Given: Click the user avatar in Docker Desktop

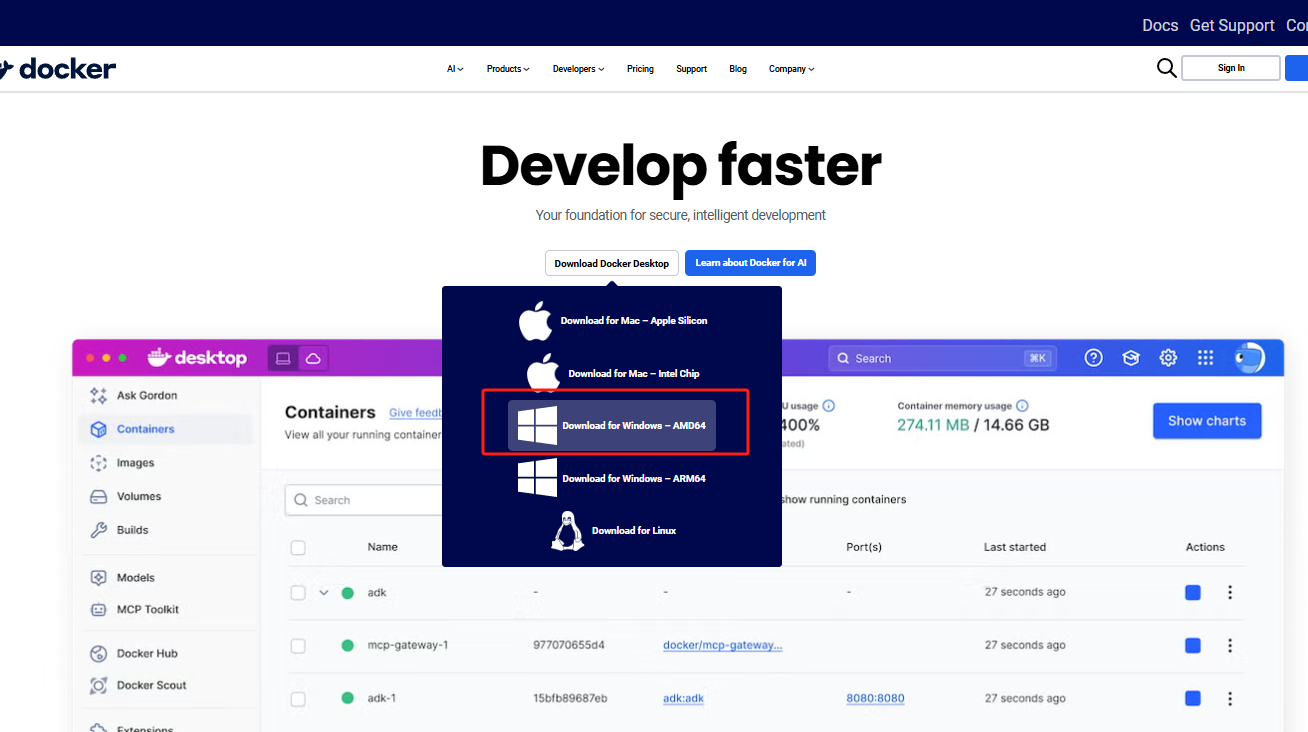Looking at the screenshot, I should [1249, 357].
